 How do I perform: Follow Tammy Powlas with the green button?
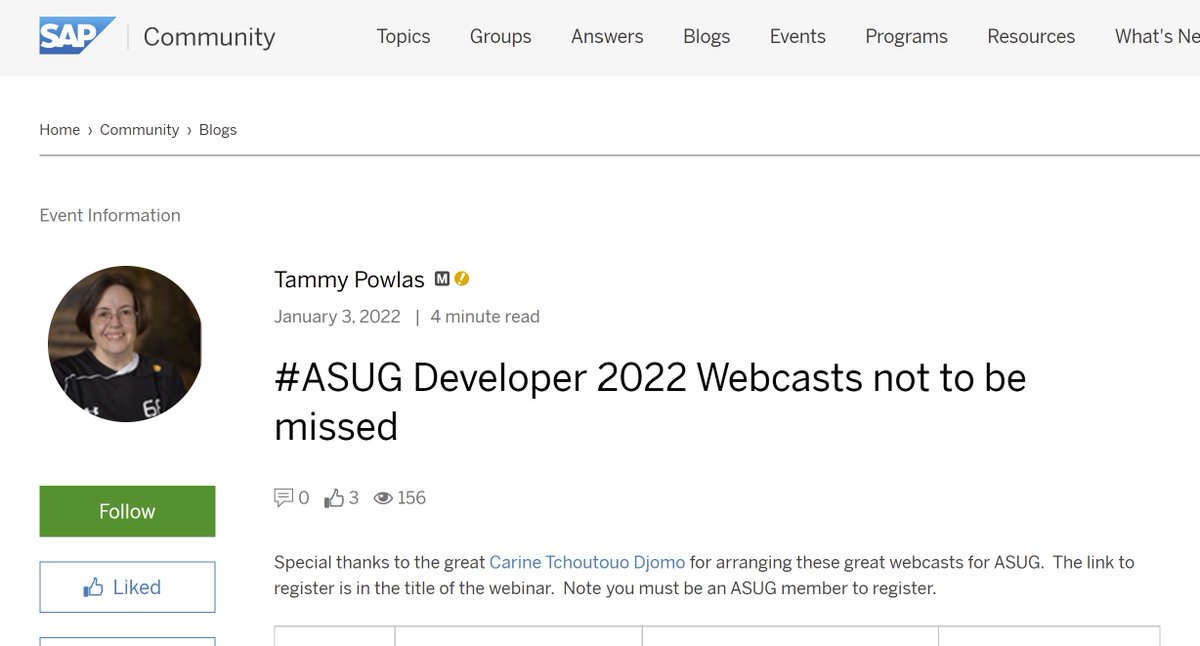[126, 510]
